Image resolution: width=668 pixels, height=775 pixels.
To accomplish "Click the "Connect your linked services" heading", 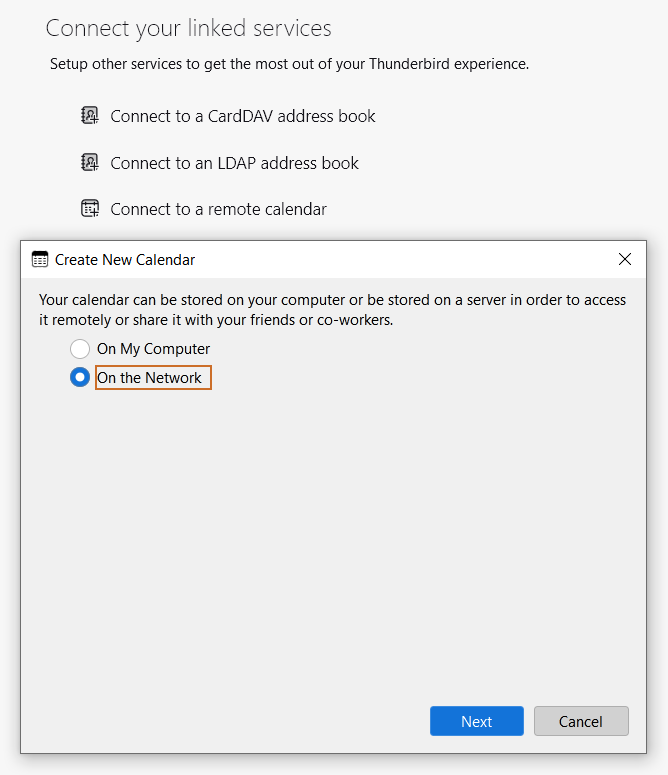I will pos(188,28).
